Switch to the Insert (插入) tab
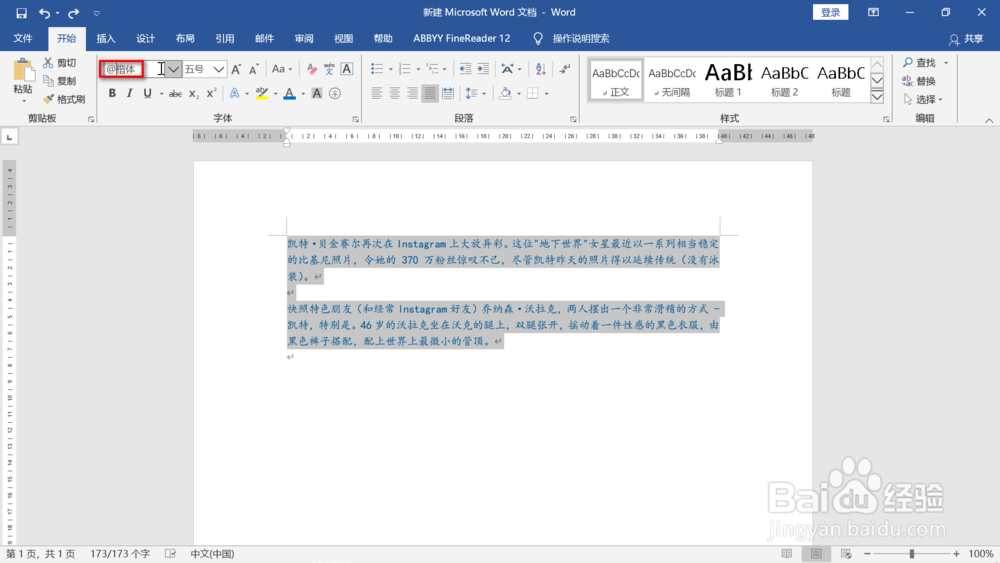Image resolution: width=1000 pixels, height=563 pixels. tap(106, 38)
